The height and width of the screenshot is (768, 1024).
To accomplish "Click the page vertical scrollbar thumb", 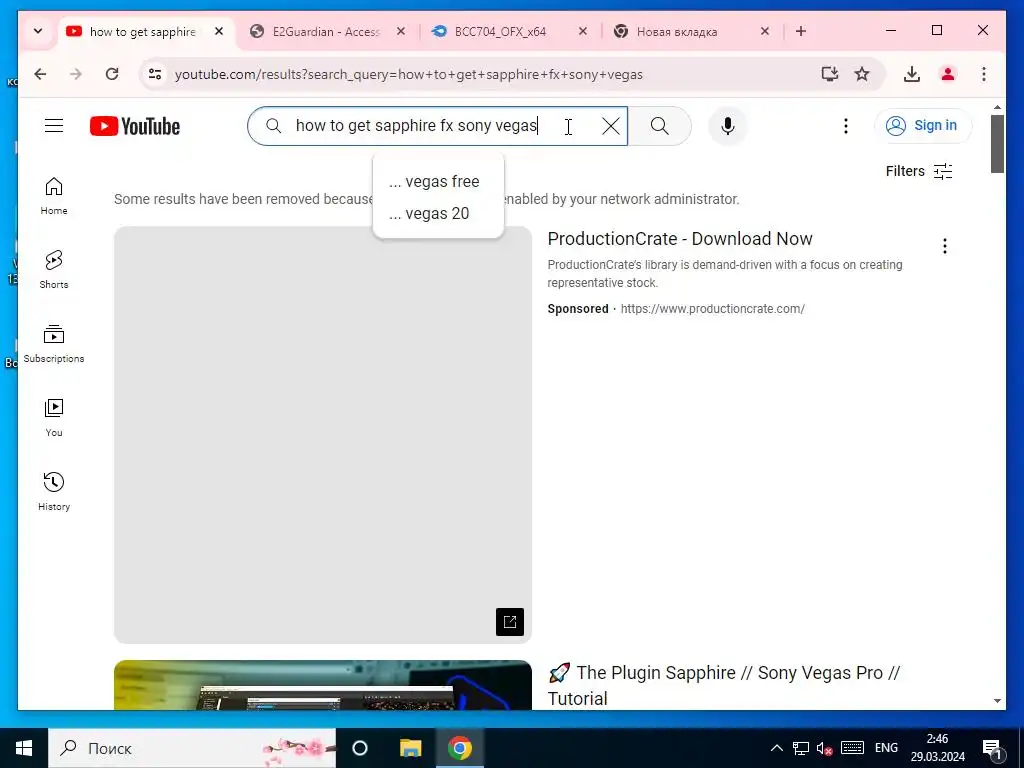I will click(997, 144).
